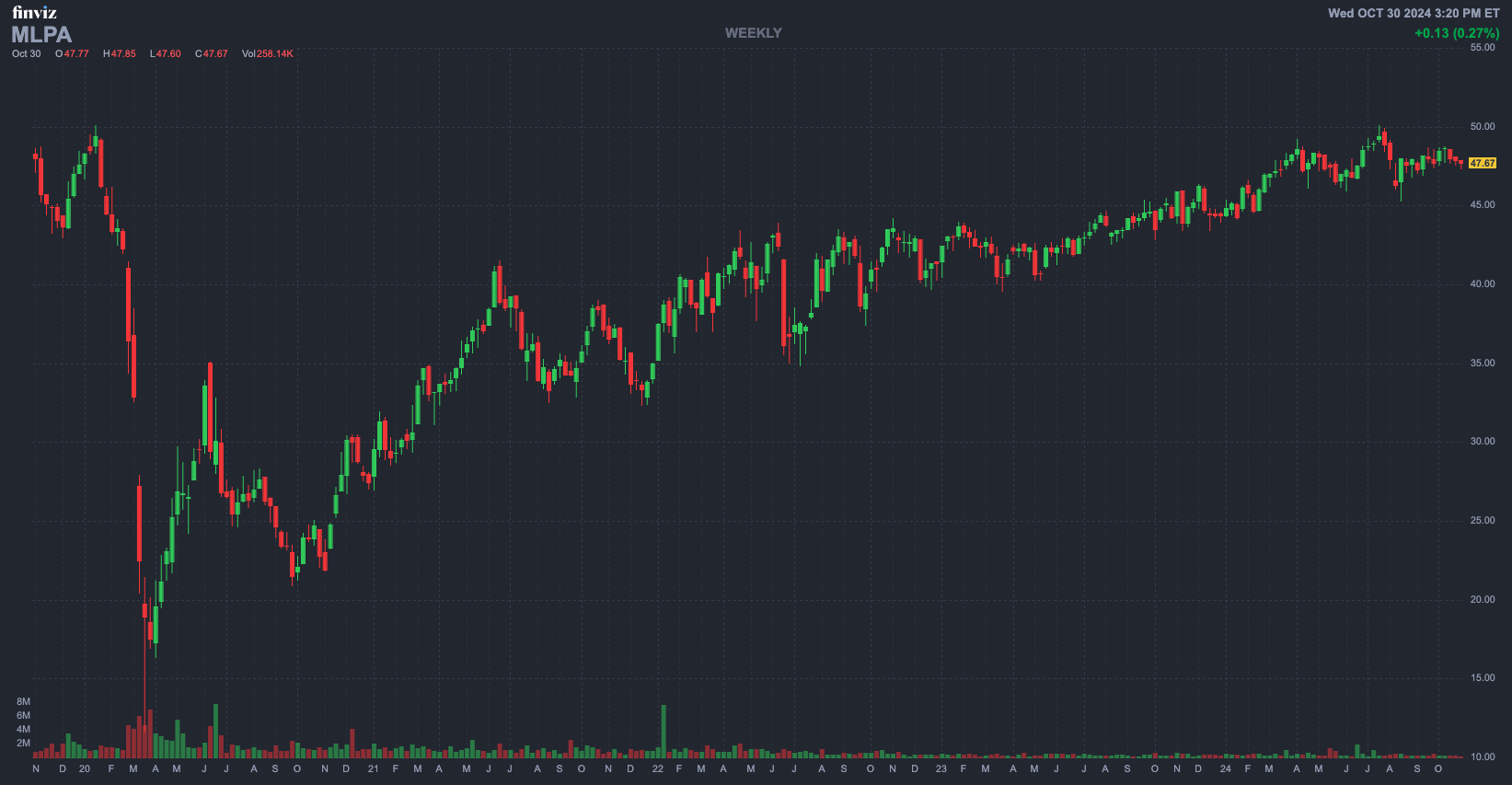The width and height of the screenshot is (1512, 785).
Task: Click the 24 year marker on time axis
Action: point(1225,769)
